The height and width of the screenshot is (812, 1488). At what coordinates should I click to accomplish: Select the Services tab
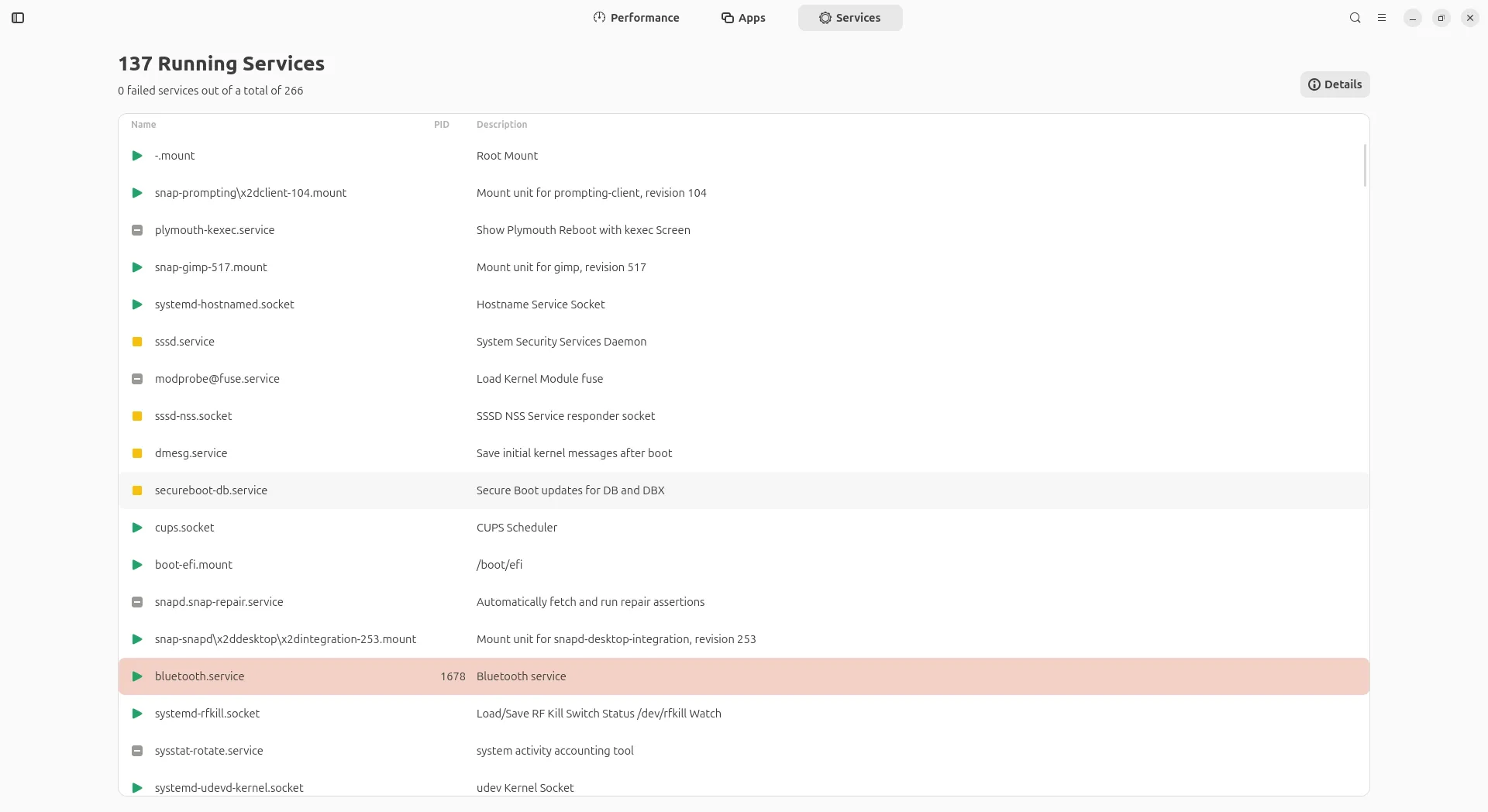click(x=850, y=18)
